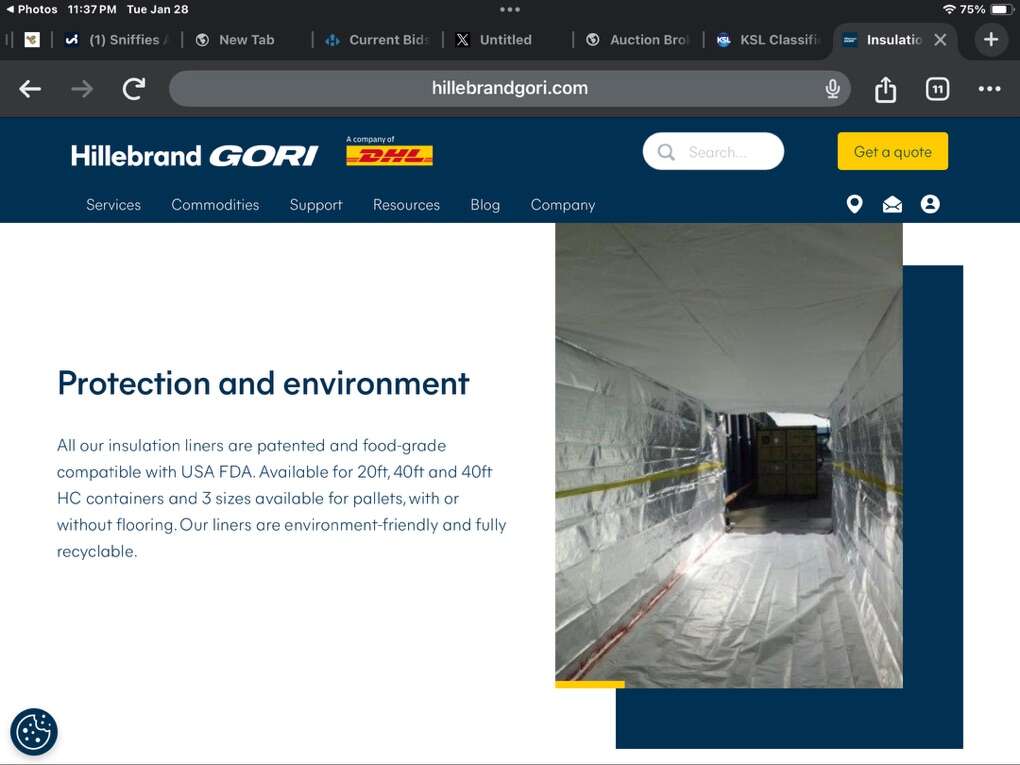Tap the browser share icon
1020x765 pixels.
click(x=885, y=89)
